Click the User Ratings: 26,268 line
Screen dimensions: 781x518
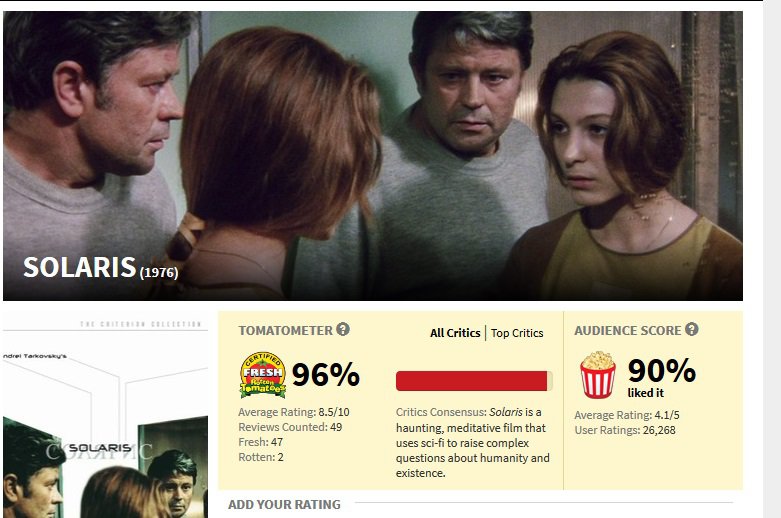click(x=624, y=430)
